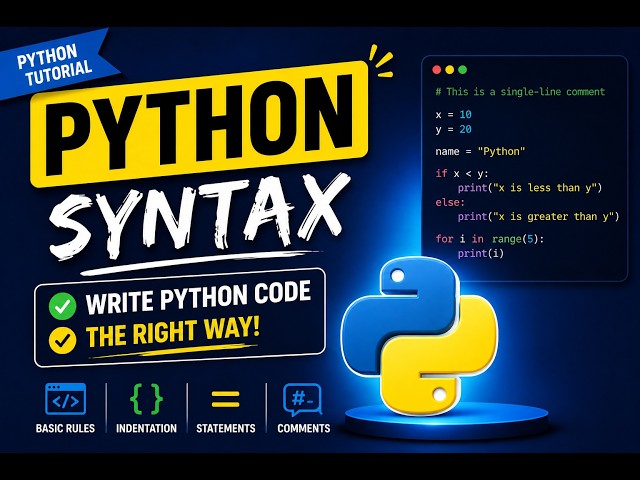Screen dimensions: 640x480
Task: Click the red dot in code window
Action: (x=436, y=70)
